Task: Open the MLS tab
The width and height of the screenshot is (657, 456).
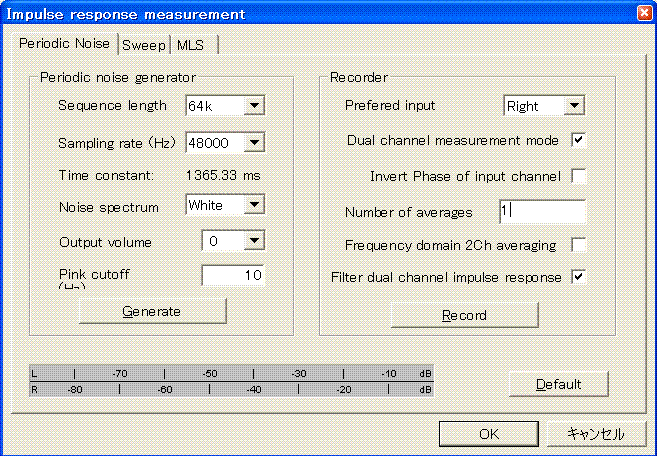Action: [190, 45]
